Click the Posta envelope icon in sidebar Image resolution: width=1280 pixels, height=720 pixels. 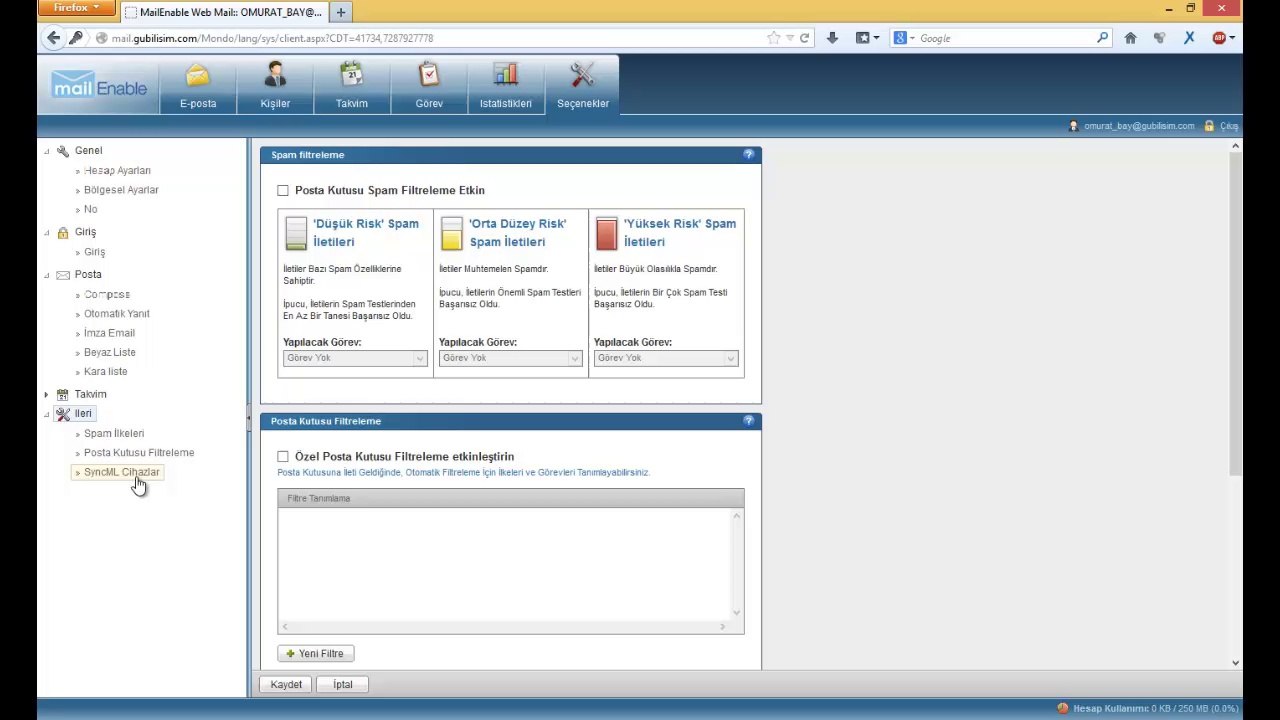pyautogui.click(x=63, y=275)
